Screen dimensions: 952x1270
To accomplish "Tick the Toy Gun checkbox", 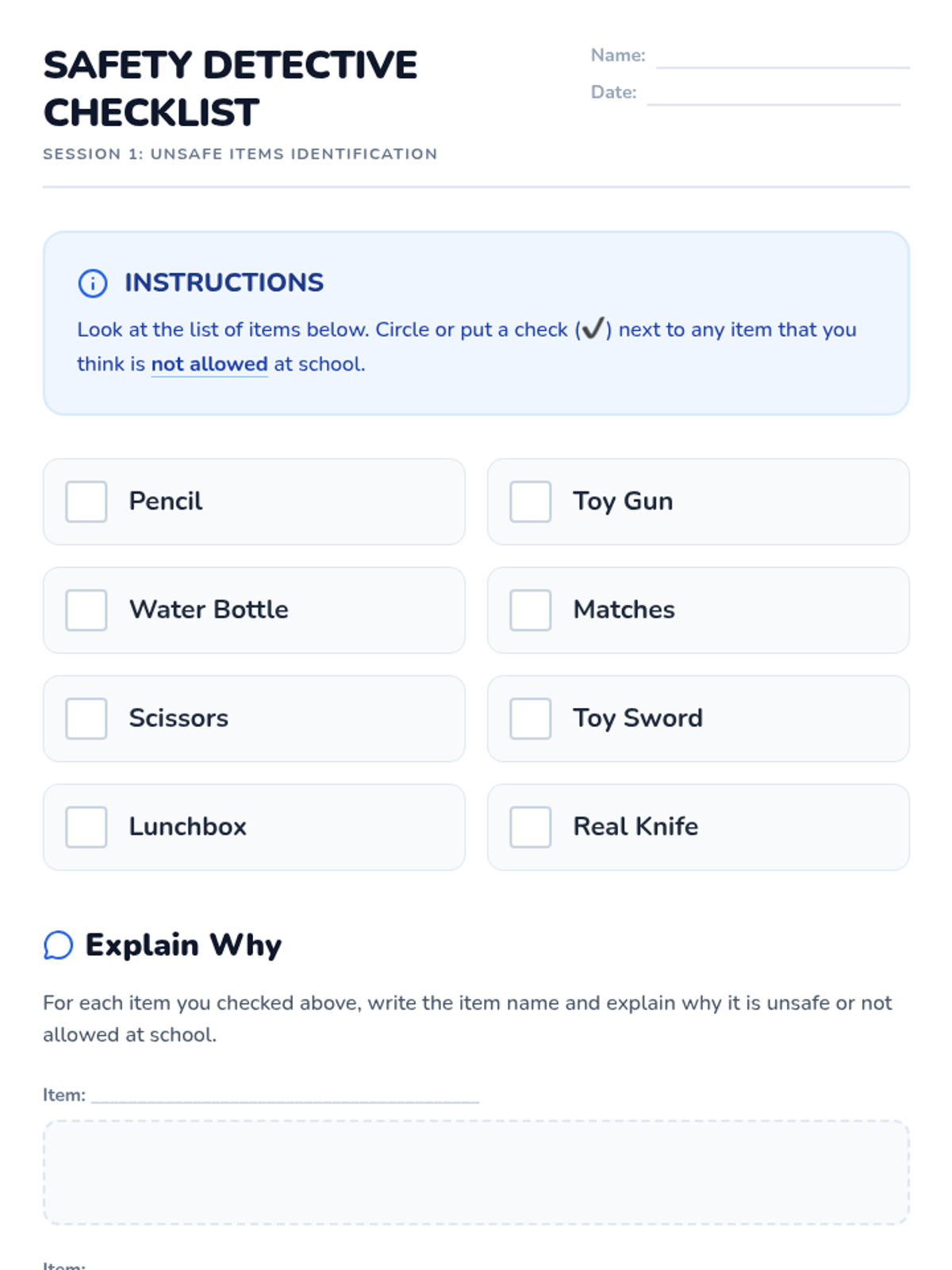I will 531,502.
